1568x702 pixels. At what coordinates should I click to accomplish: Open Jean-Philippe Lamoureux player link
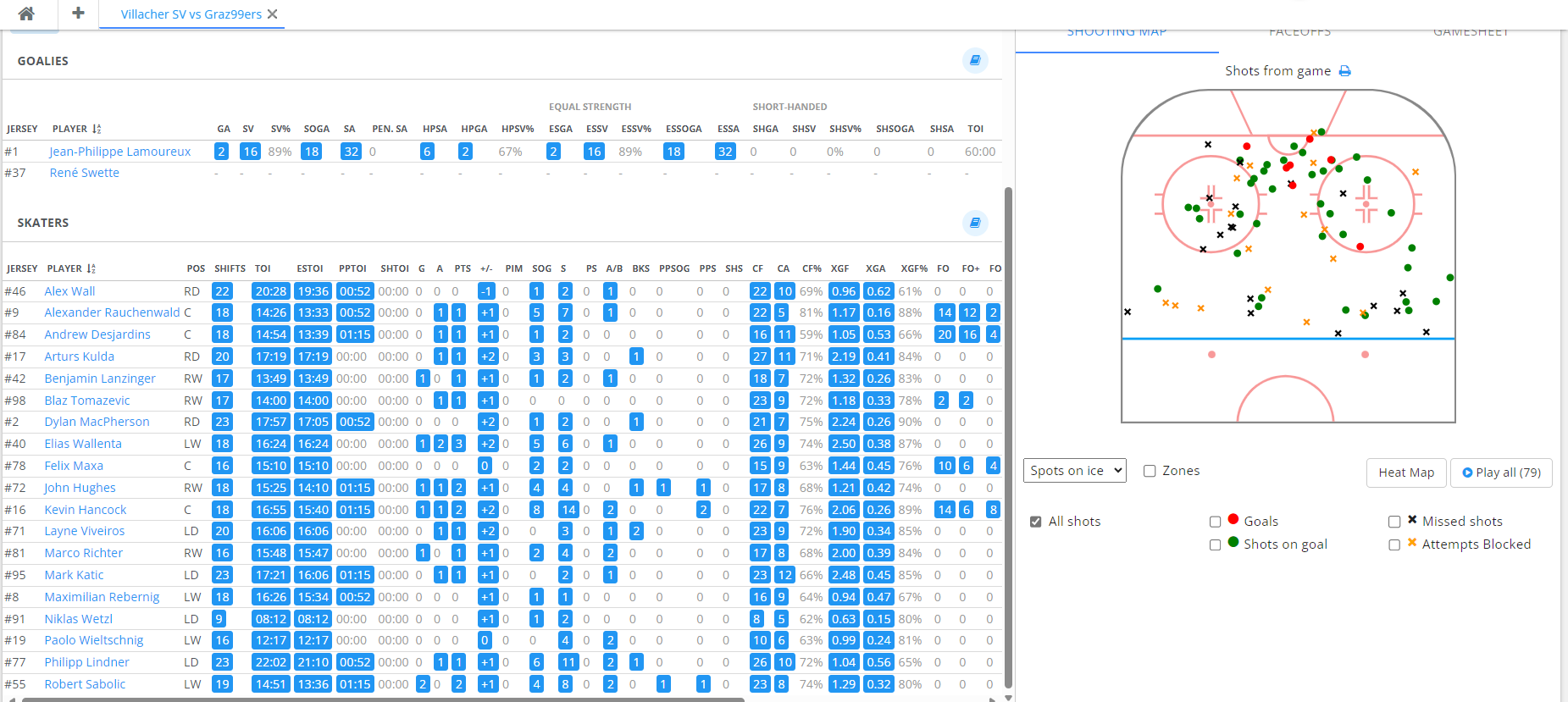119,152
